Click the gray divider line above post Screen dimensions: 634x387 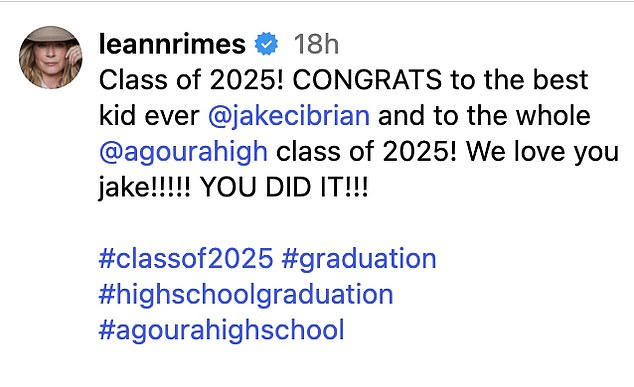pos(317,1)
